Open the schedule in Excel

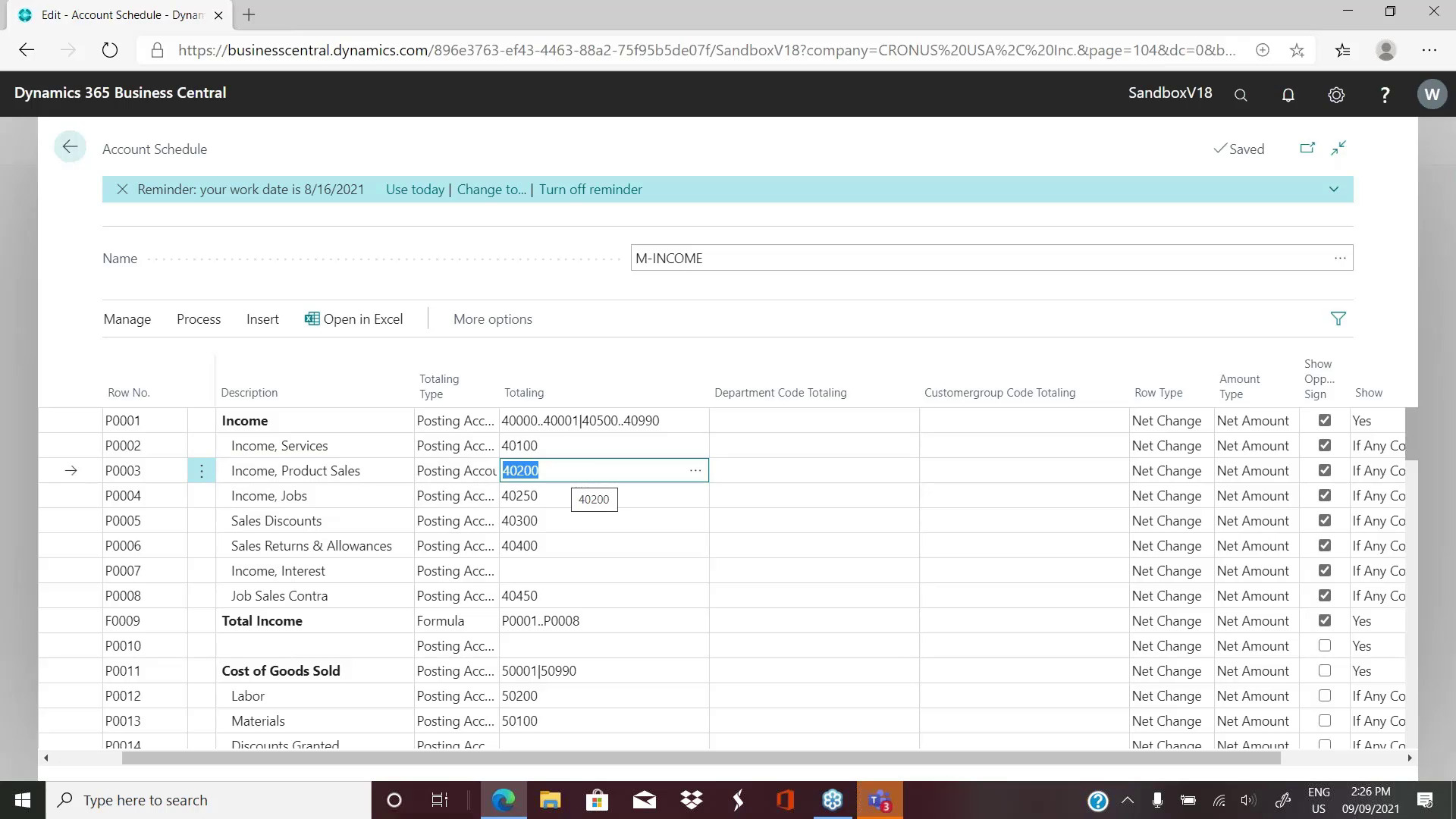click(x=354, y=318)
